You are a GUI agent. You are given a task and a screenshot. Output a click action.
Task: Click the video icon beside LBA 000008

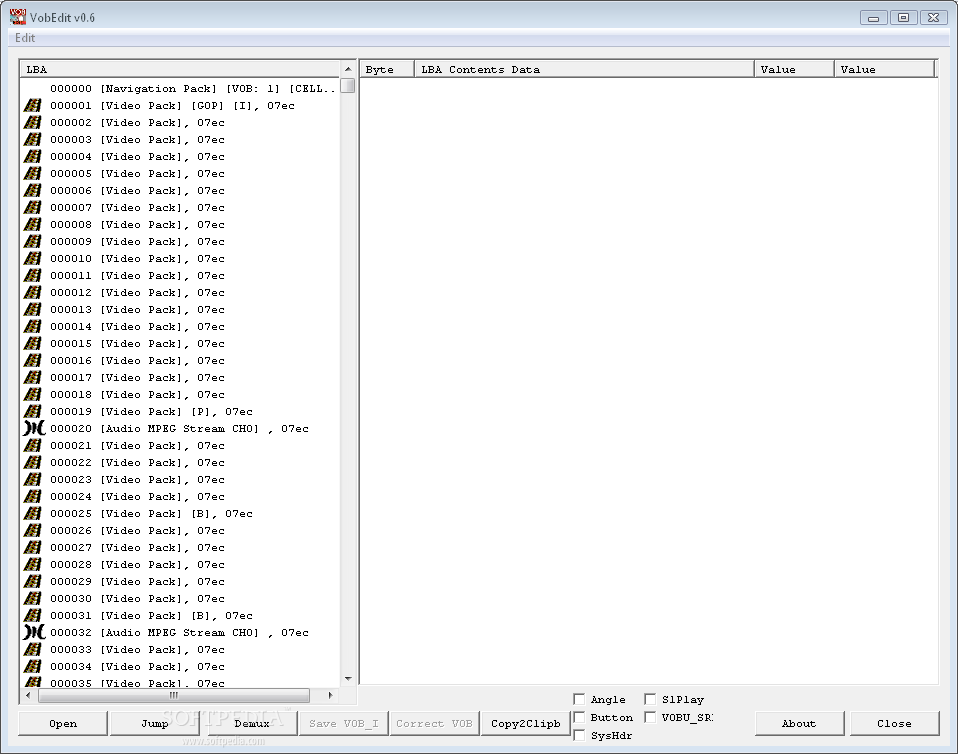pos(32,224)
